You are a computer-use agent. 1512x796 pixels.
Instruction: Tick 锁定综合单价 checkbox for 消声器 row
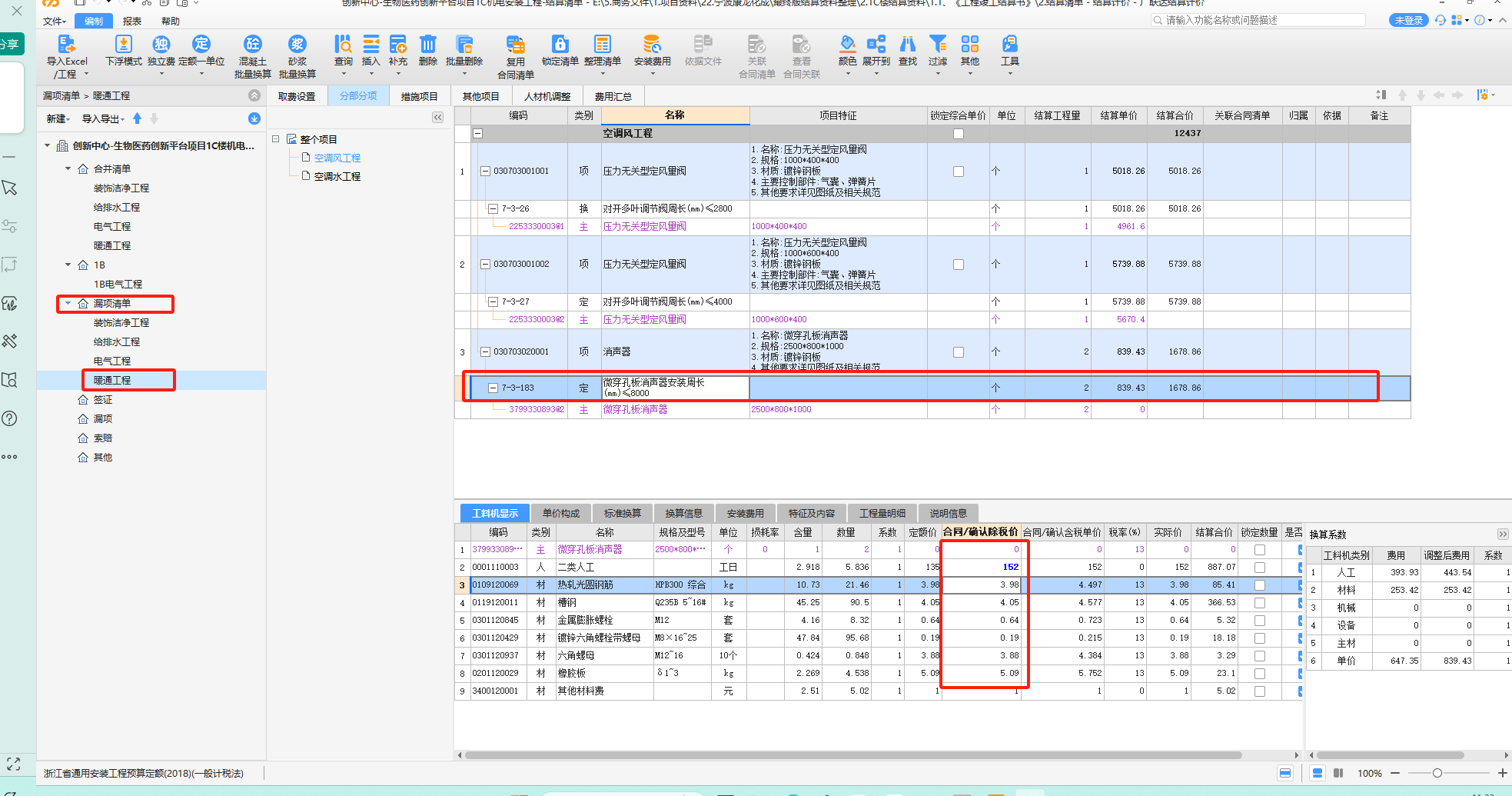pyautogui.click(x=959, y=352)
